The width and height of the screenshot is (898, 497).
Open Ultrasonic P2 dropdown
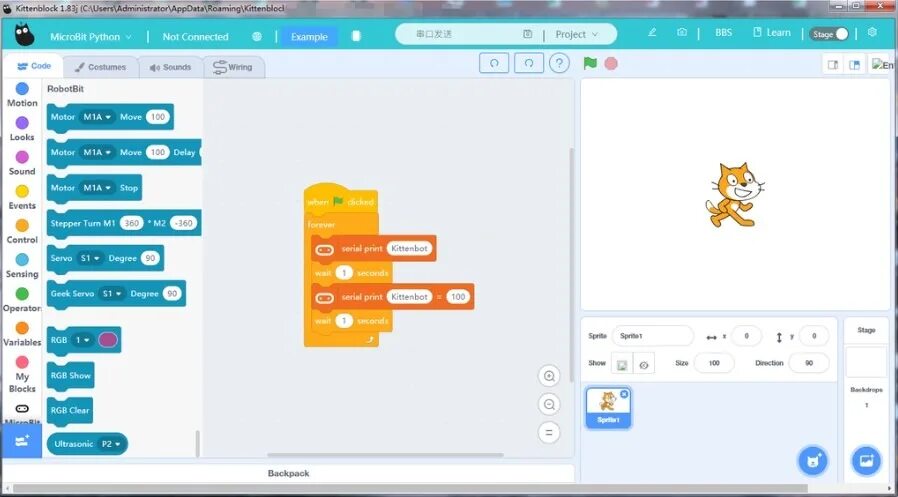click(112, 444)
